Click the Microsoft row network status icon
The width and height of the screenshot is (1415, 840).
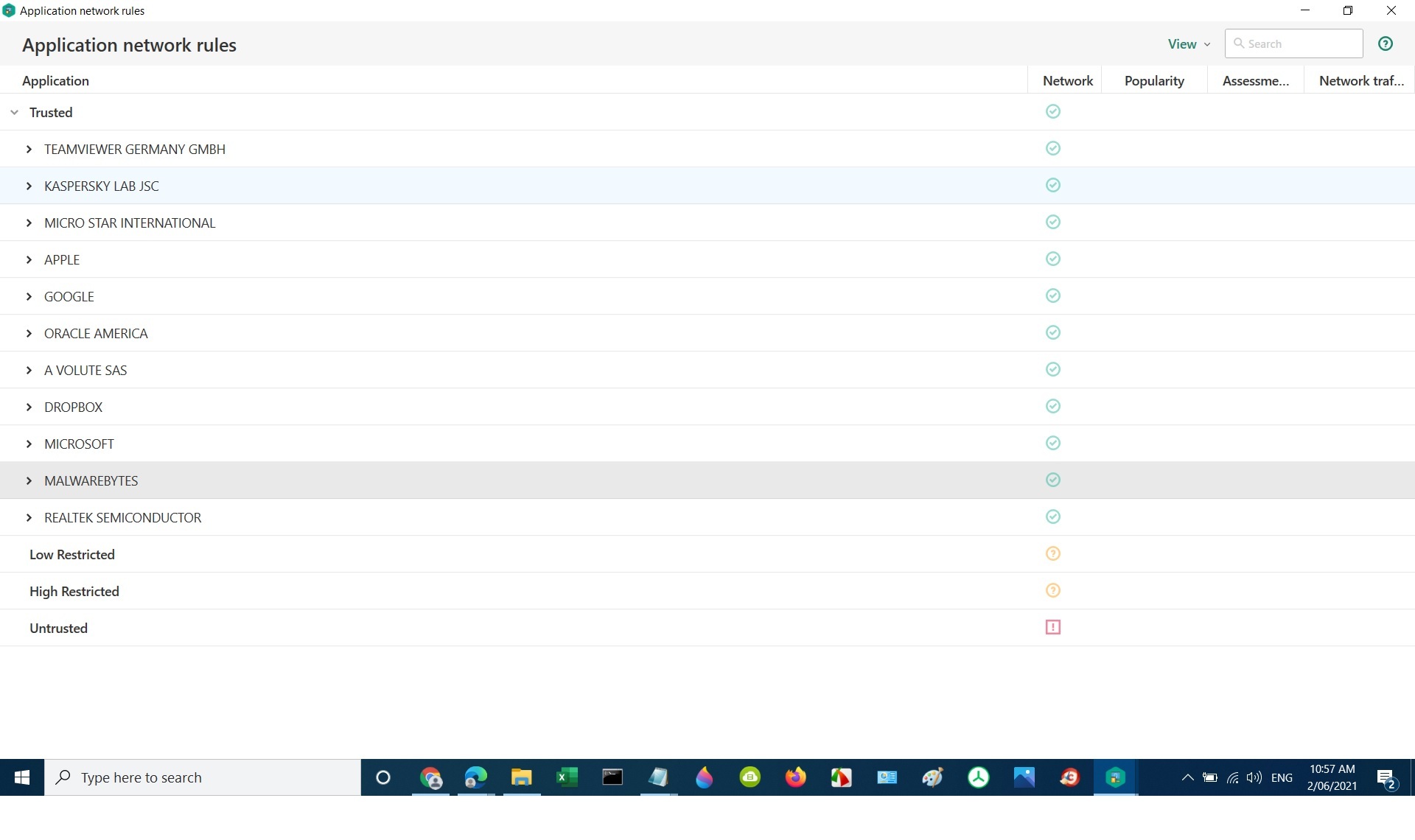[x=1053, y=443]
